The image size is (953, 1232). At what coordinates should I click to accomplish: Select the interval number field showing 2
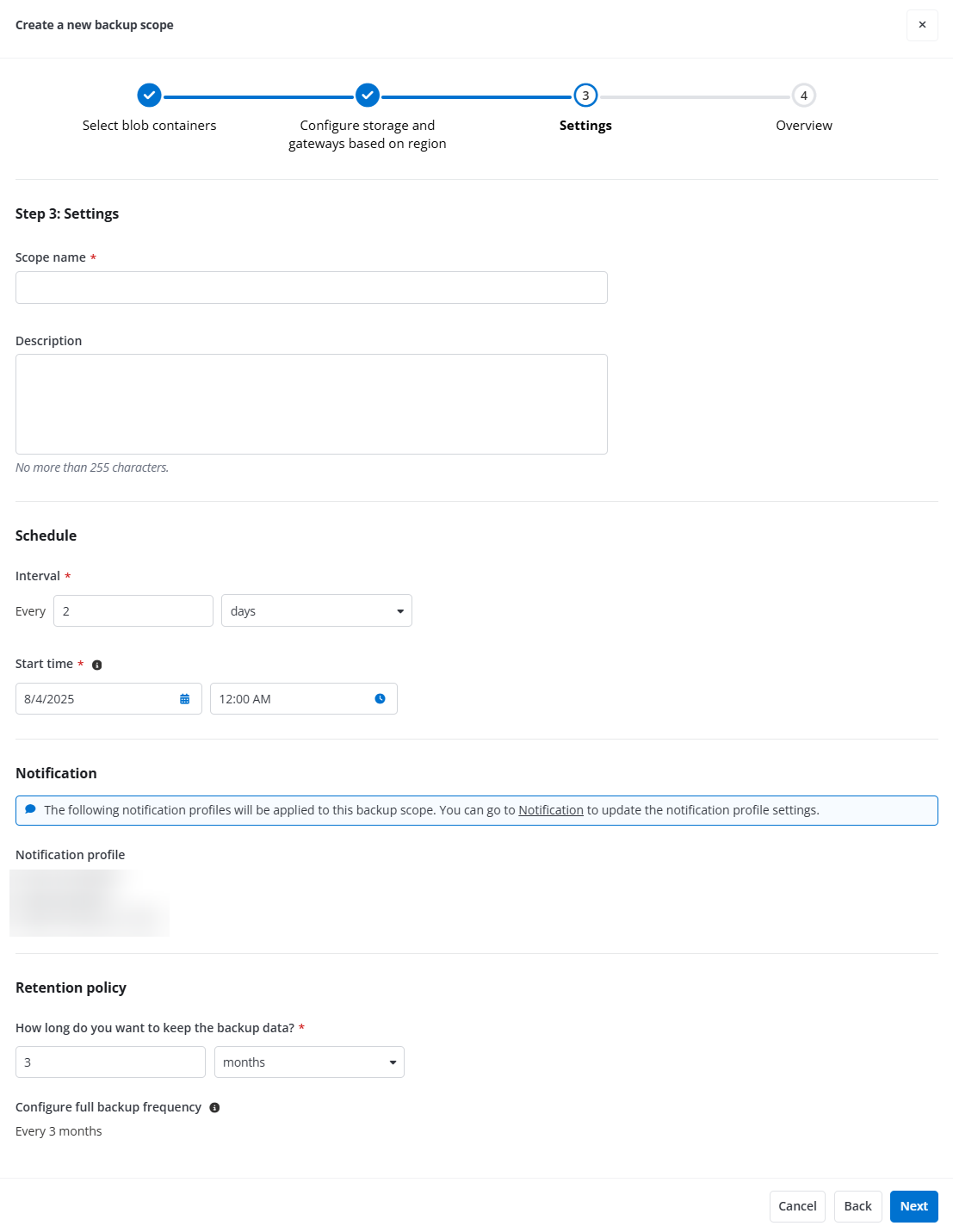click(x=133, y=610)
